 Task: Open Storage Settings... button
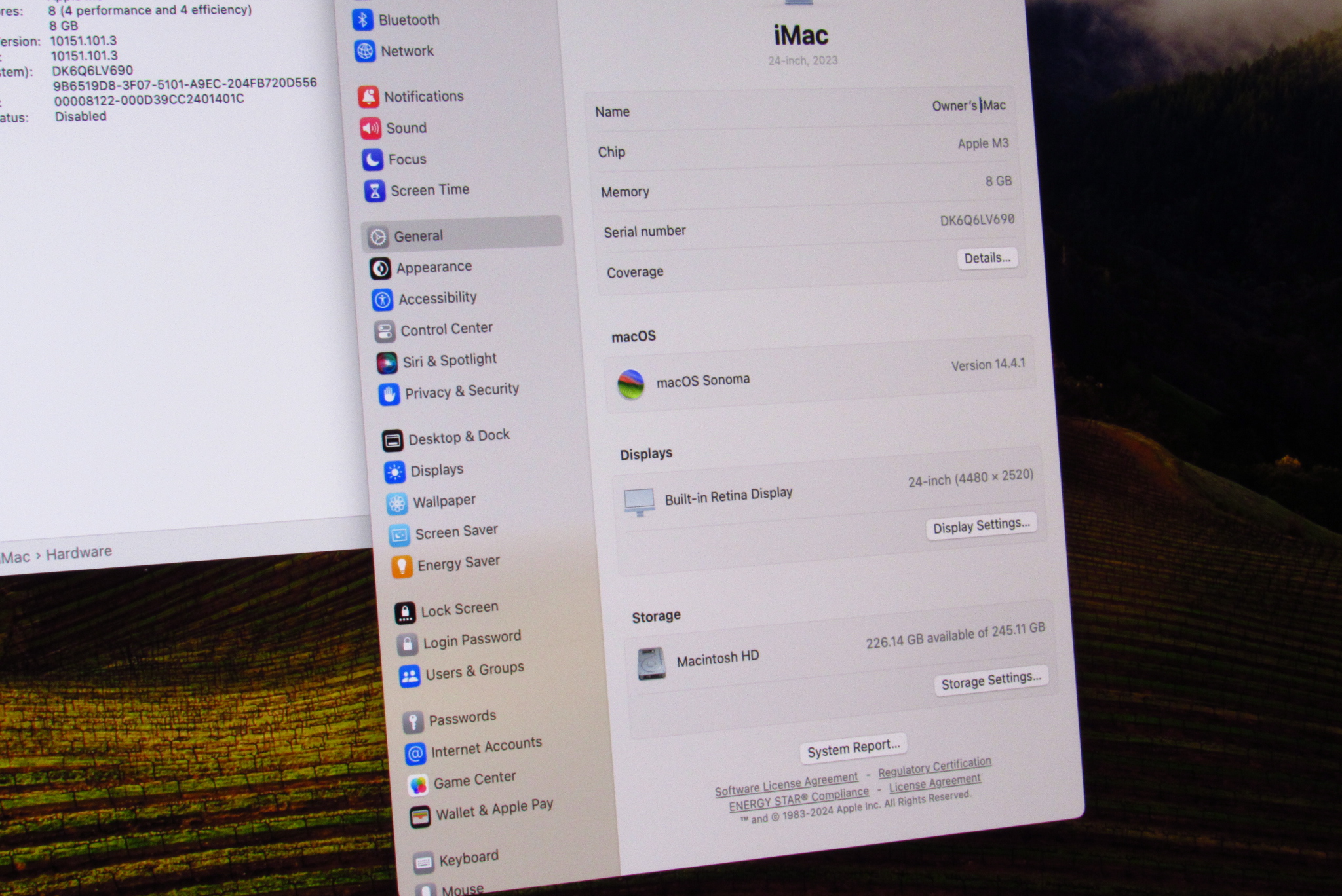pos(990,681)
